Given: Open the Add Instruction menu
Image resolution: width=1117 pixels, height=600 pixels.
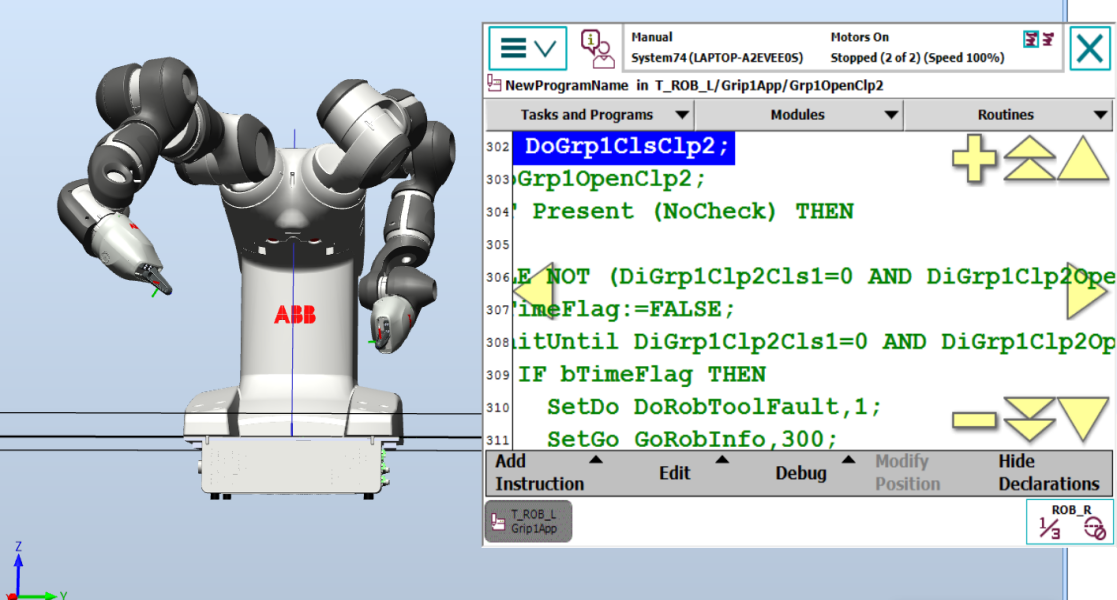Looking at the screenshot, I should tap(549, 472).
